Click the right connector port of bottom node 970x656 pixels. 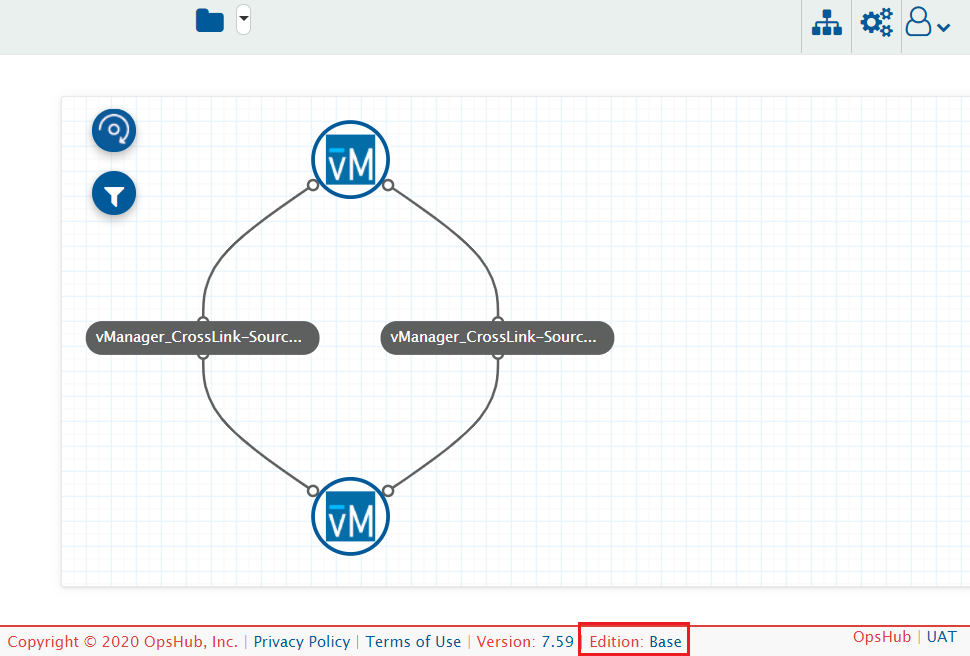(x=388, y=491)
